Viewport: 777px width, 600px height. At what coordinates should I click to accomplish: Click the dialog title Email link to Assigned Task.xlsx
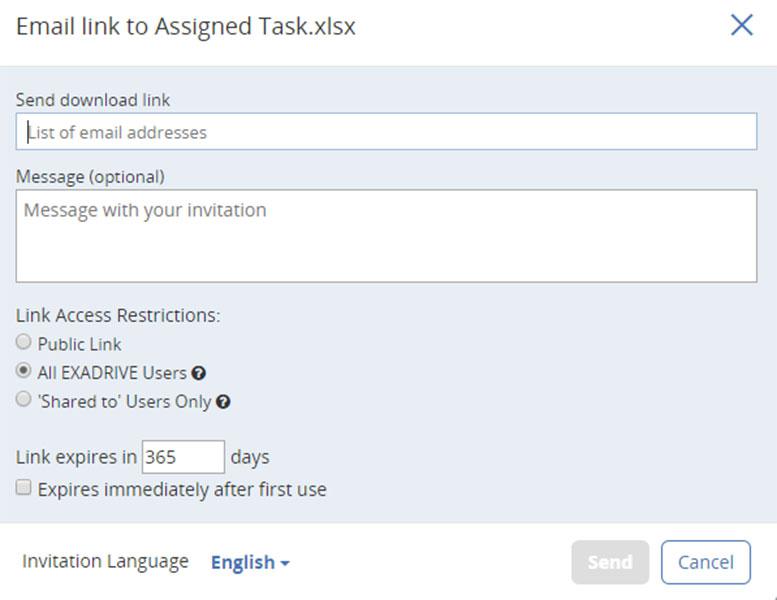pyautogui.click(x=186, y=26)
